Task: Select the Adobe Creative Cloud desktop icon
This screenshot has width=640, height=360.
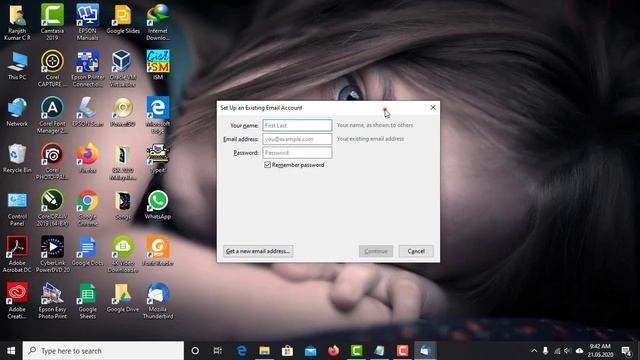Action: pos(17,301)
